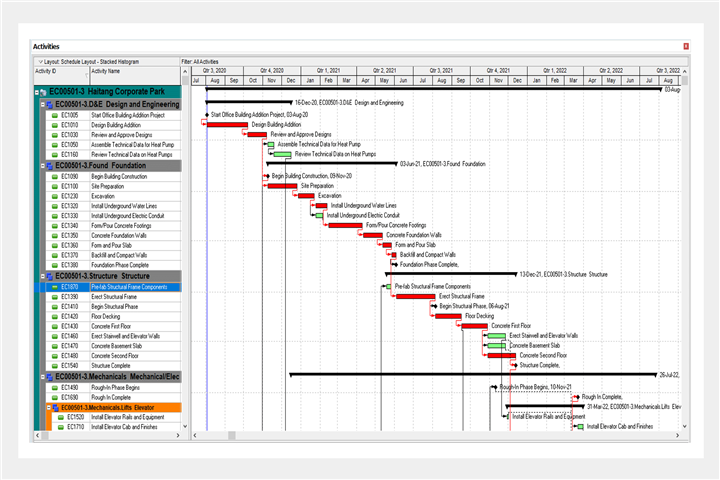Image resolution: width=720 pixels, height=480 pixels.
Task: Click the activity table's vertical scrollbar down arrow
Action: click(x=184, y=426)
